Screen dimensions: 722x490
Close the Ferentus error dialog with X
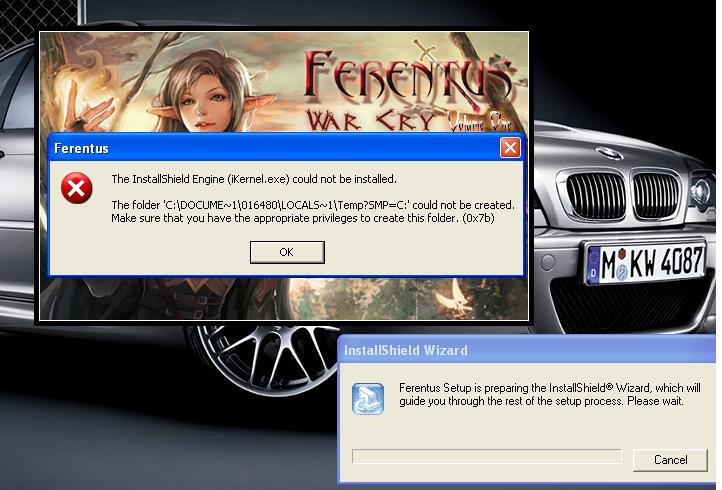pos(510,148)
